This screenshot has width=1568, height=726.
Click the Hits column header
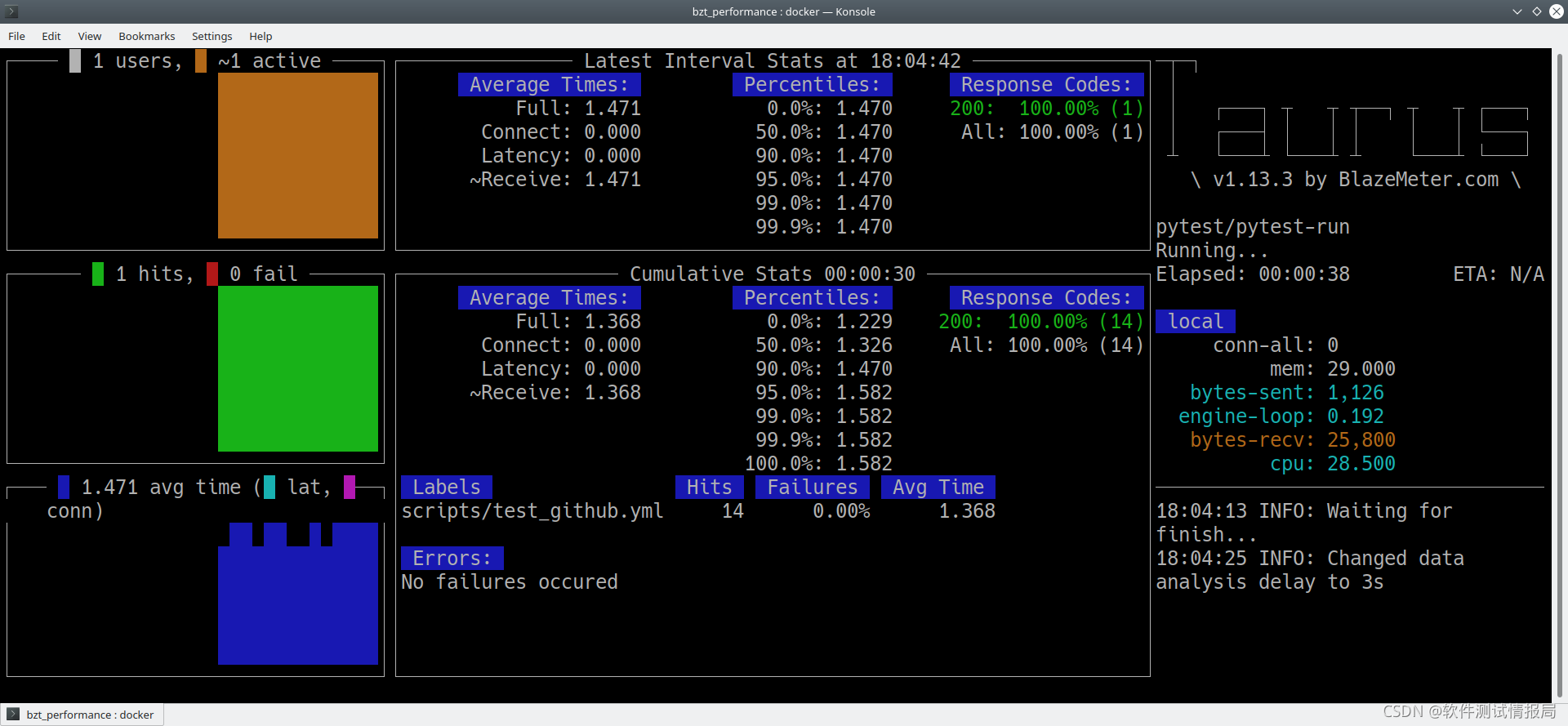(710, 488)
